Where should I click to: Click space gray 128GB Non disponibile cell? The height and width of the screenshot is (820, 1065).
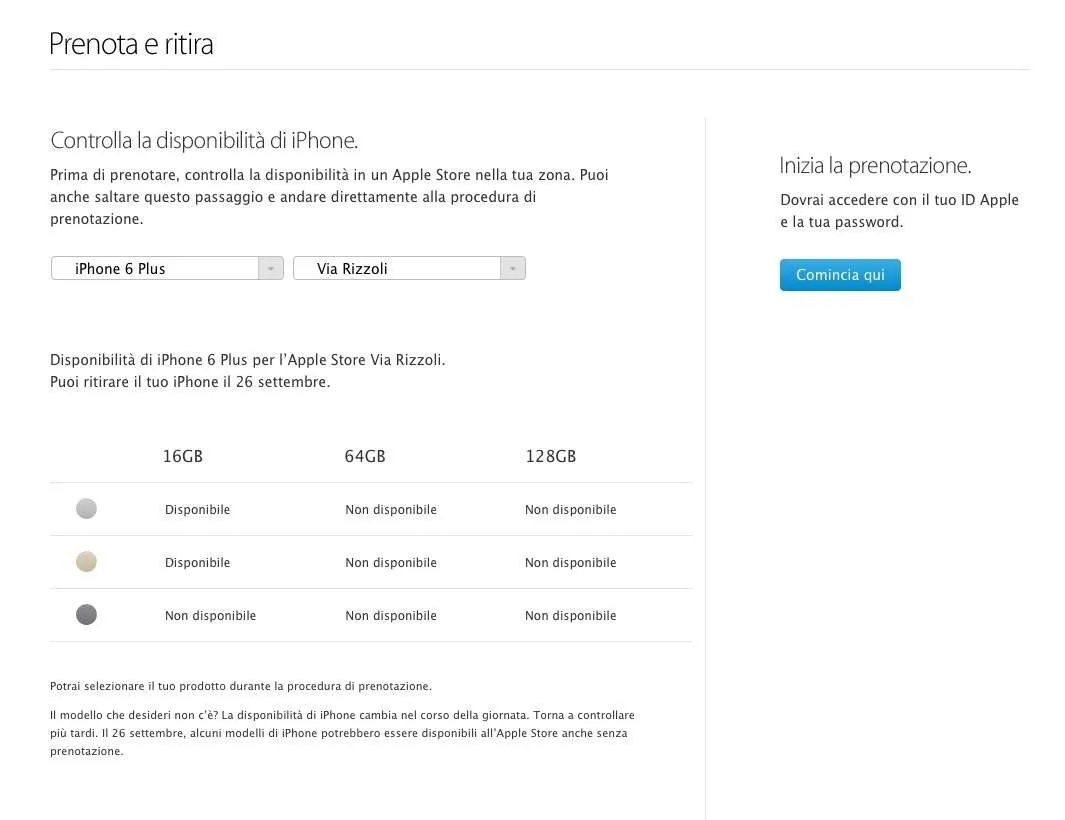pyautogui.click(x=571, y=616)
